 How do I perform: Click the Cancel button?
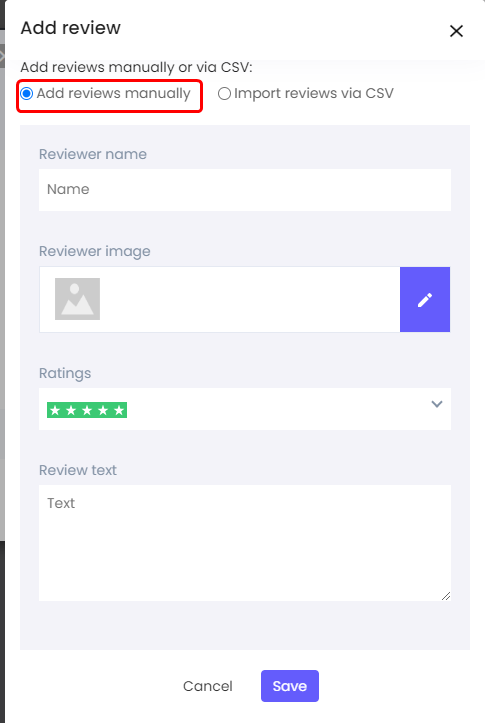coord(207,686)
